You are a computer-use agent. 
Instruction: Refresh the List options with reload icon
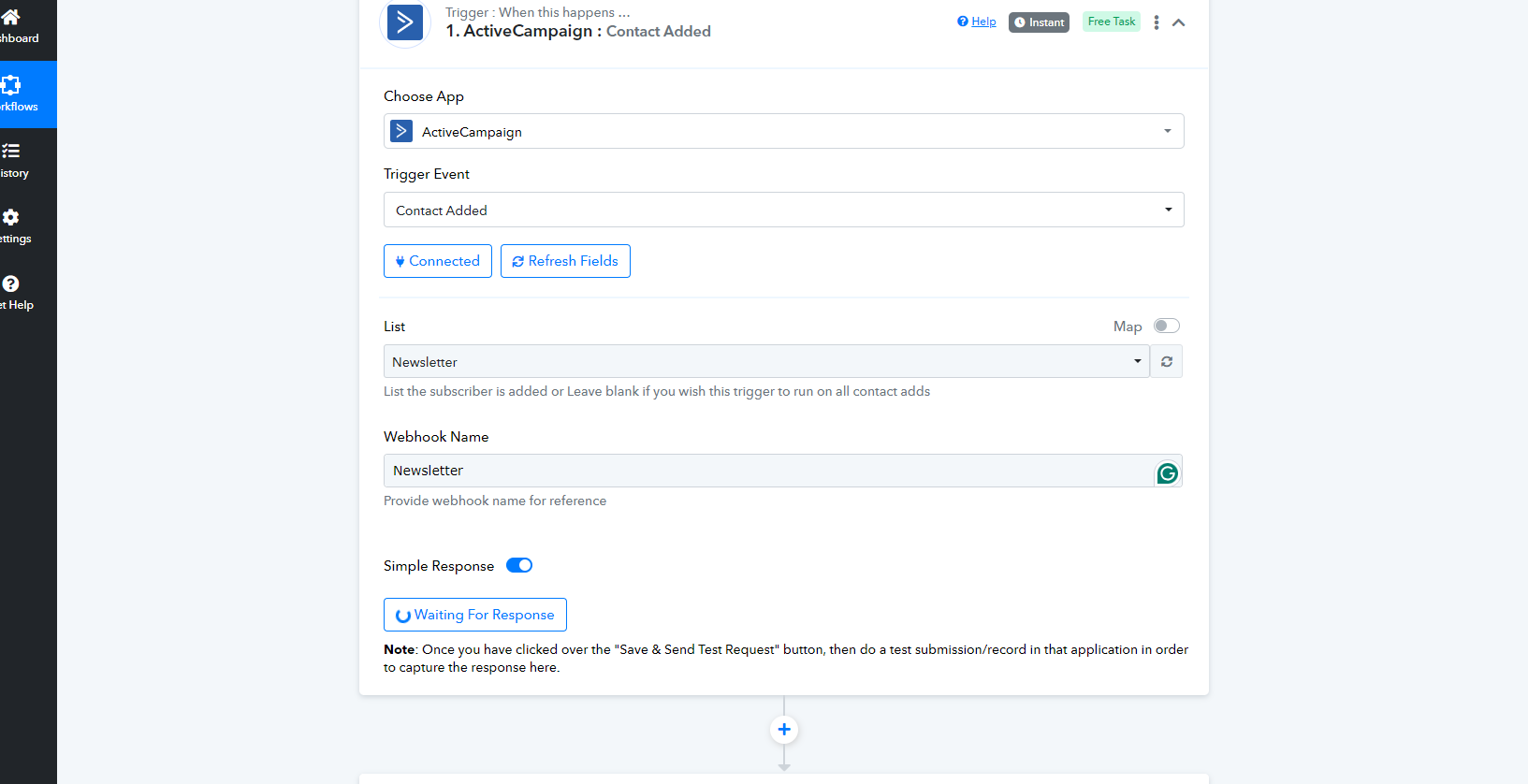coord(1167,361)
